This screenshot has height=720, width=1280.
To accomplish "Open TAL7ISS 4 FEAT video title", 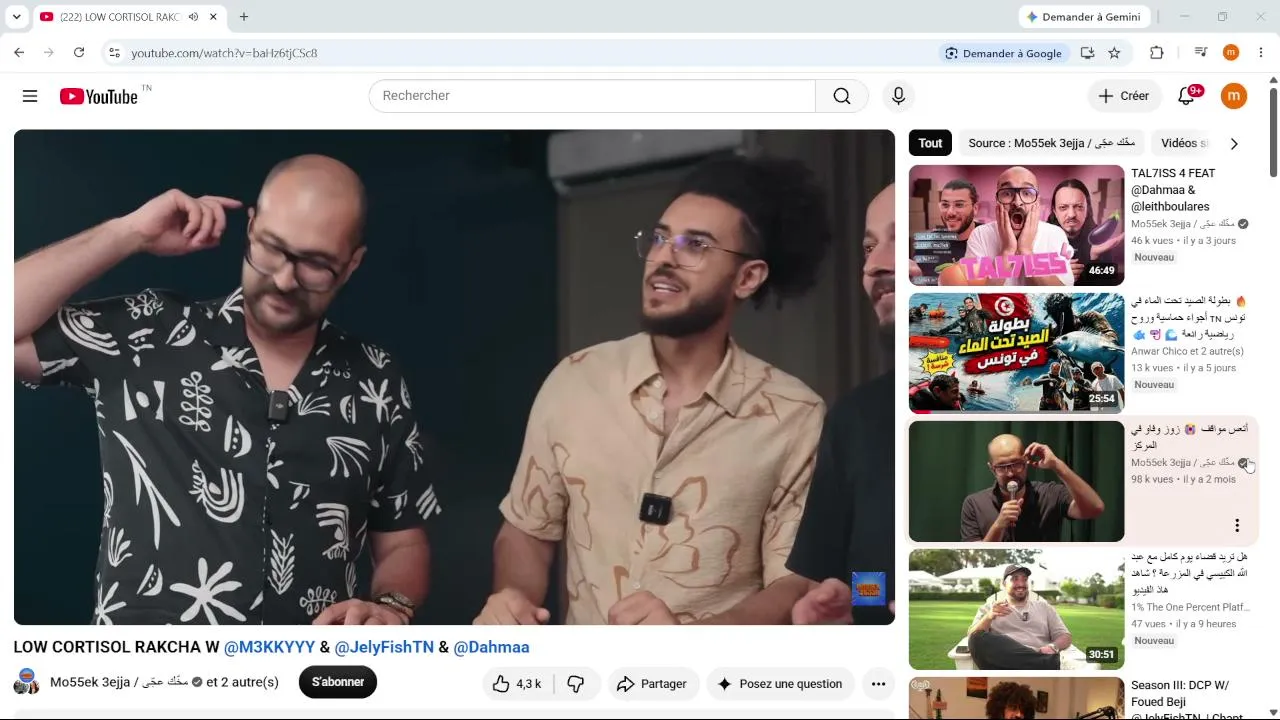I will point(1174,190).
